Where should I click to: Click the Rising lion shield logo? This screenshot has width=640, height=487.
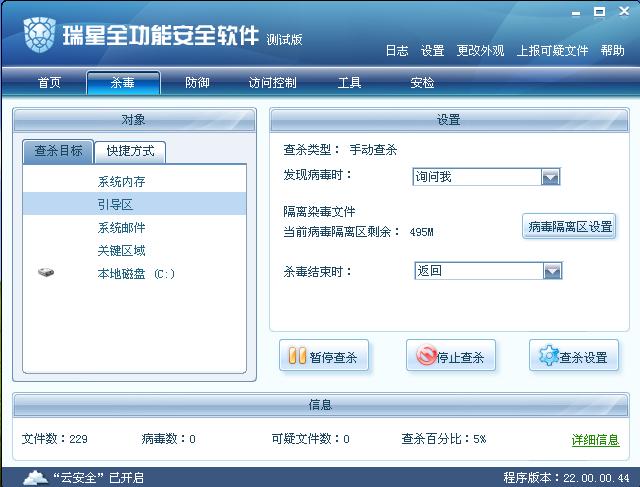pos(39,35)
